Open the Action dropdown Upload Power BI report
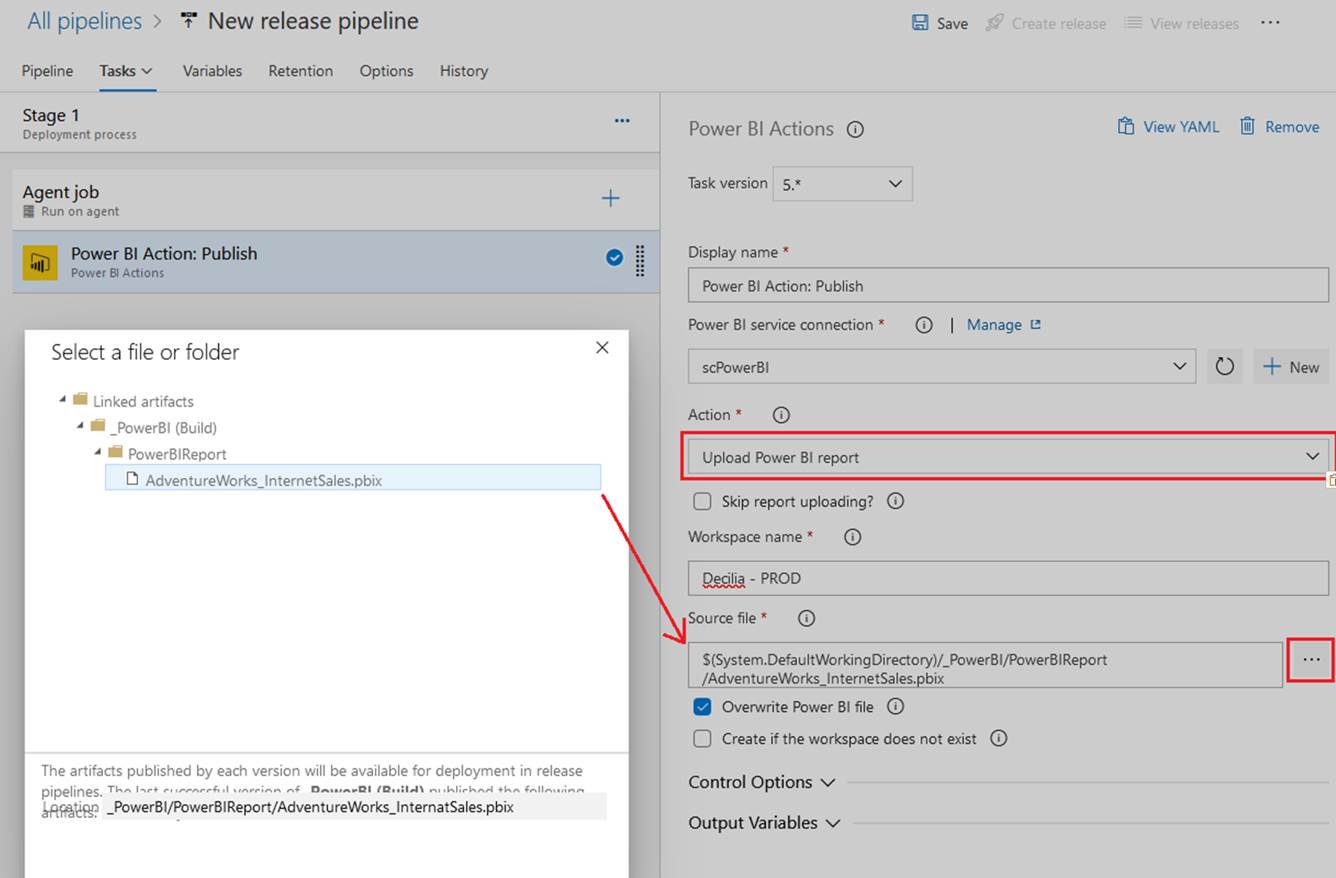This screenshot has width=1336, height=878. pyautogui.click(x=1008, y=457)
